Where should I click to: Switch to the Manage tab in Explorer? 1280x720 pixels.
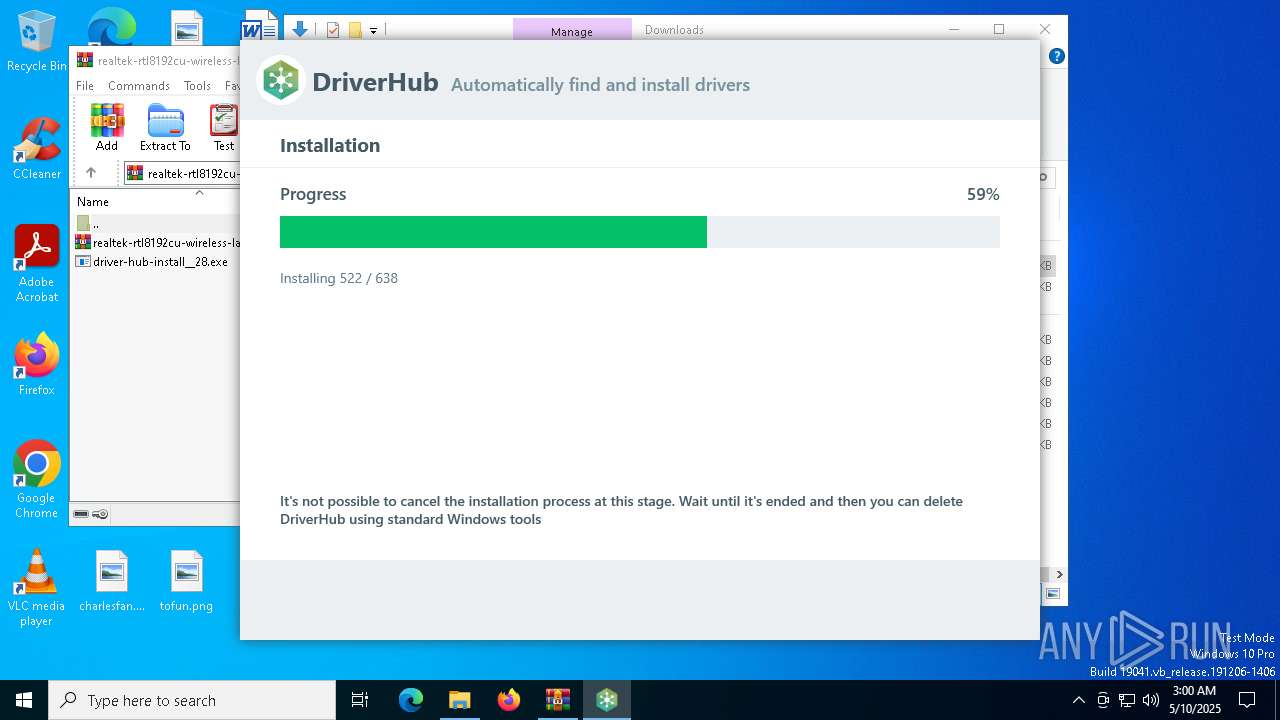572,31
